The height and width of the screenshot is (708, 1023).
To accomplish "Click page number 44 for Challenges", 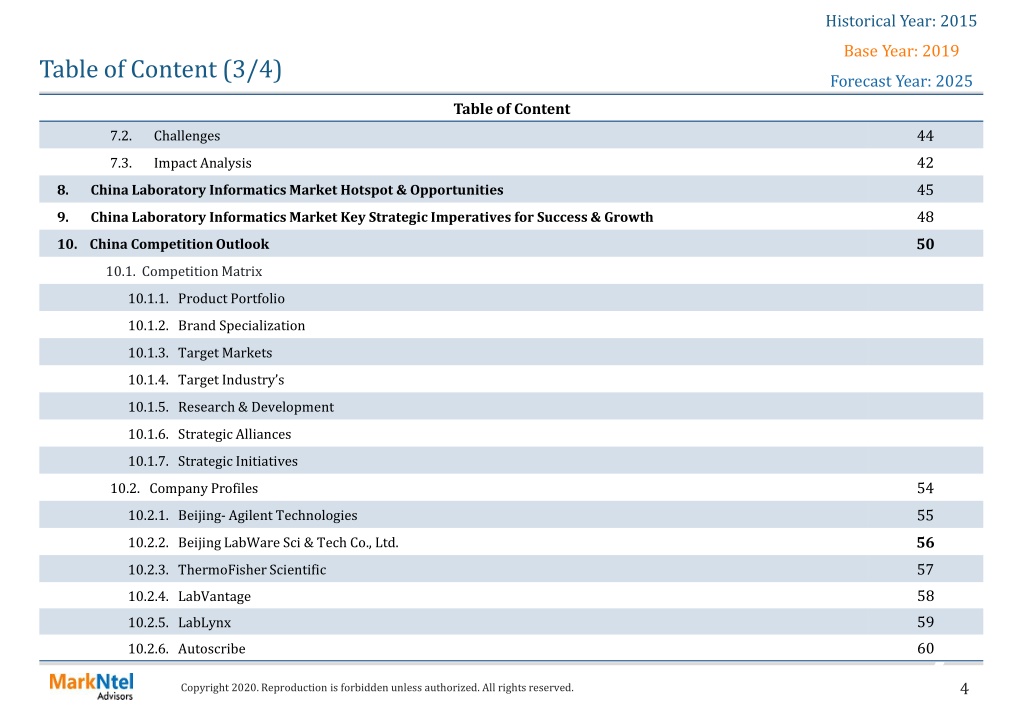I will pos(925,136).
